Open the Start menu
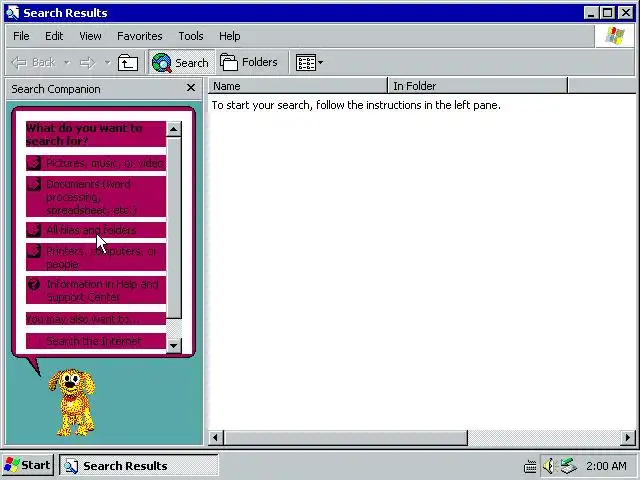The width and height of the screenshot is (640, 480). coord(28,465)
